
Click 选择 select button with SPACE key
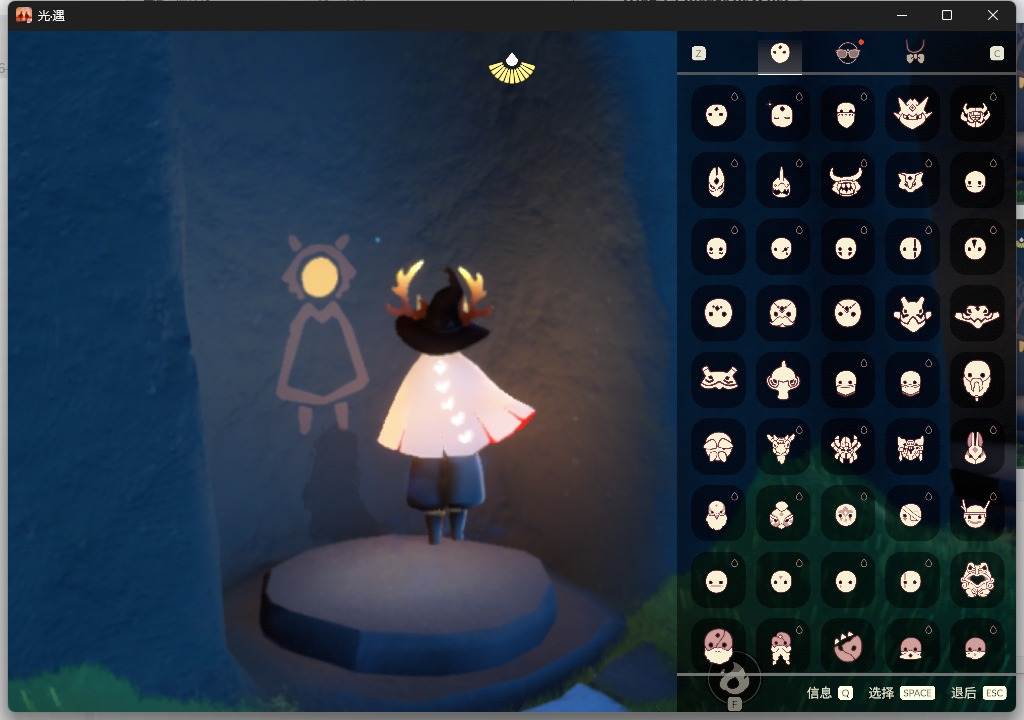point(901,693)
